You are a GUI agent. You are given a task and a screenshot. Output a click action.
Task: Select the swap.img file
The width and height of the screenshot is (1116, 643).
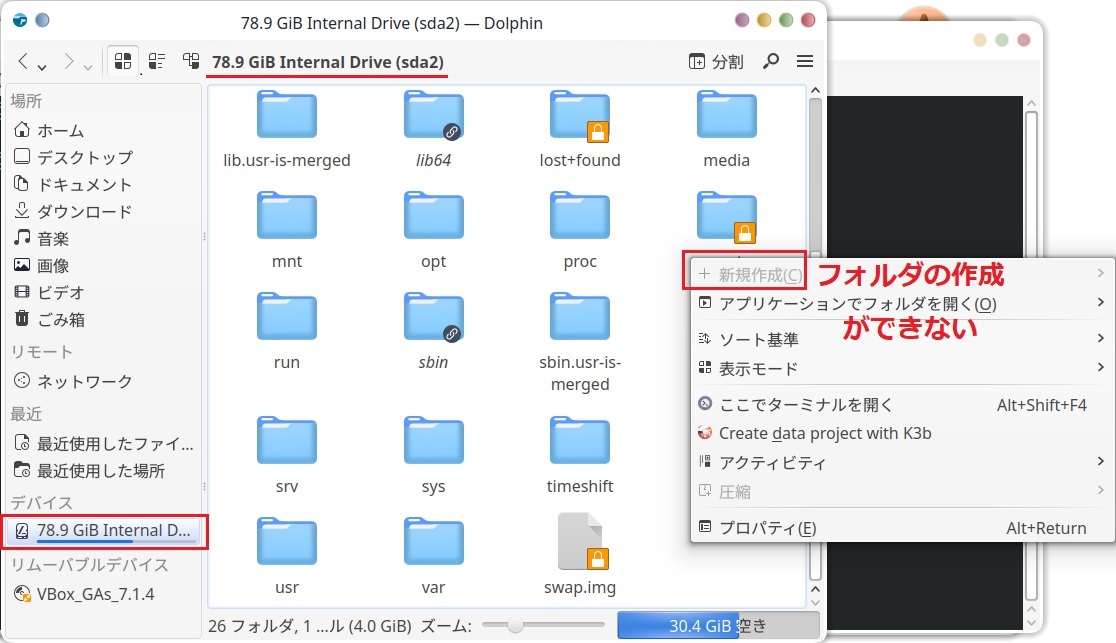(580, 556)
